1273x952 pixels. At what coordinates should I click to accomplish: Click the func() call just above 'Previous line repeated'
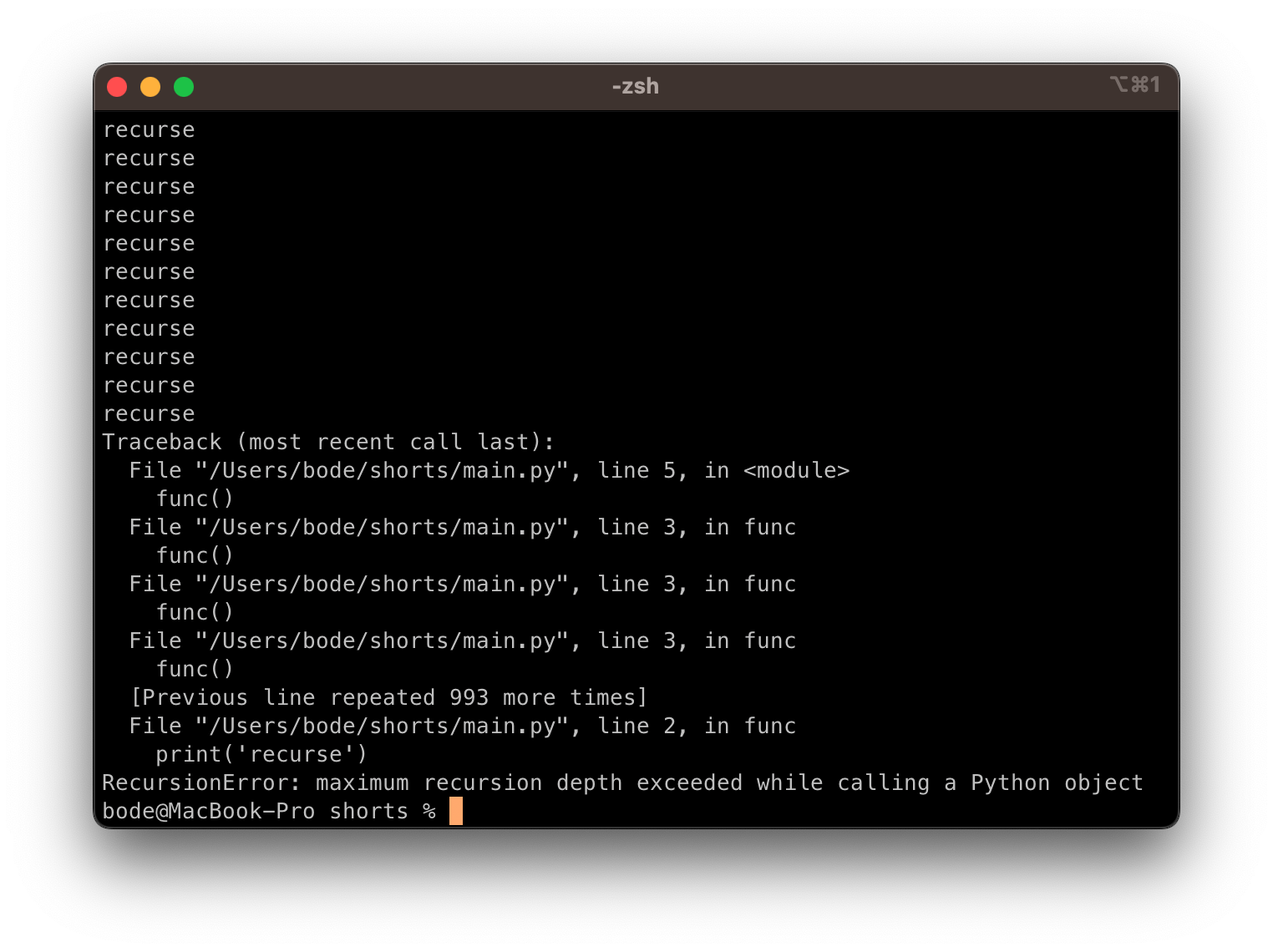[195, 669]
